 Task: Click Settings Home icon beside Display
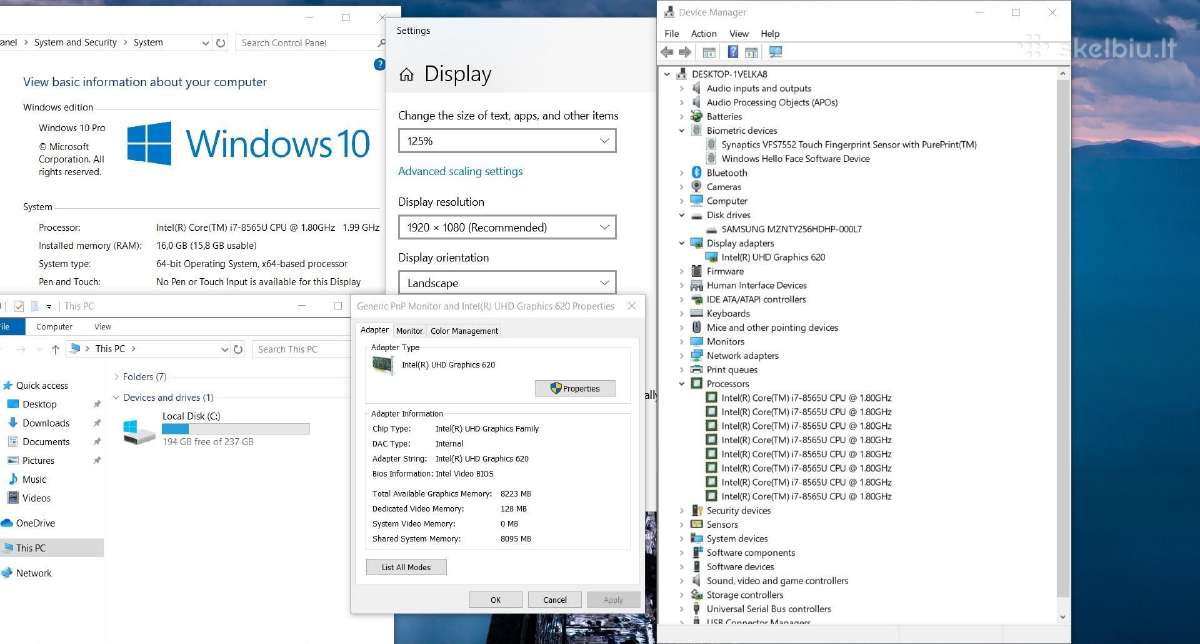point(406,75)
